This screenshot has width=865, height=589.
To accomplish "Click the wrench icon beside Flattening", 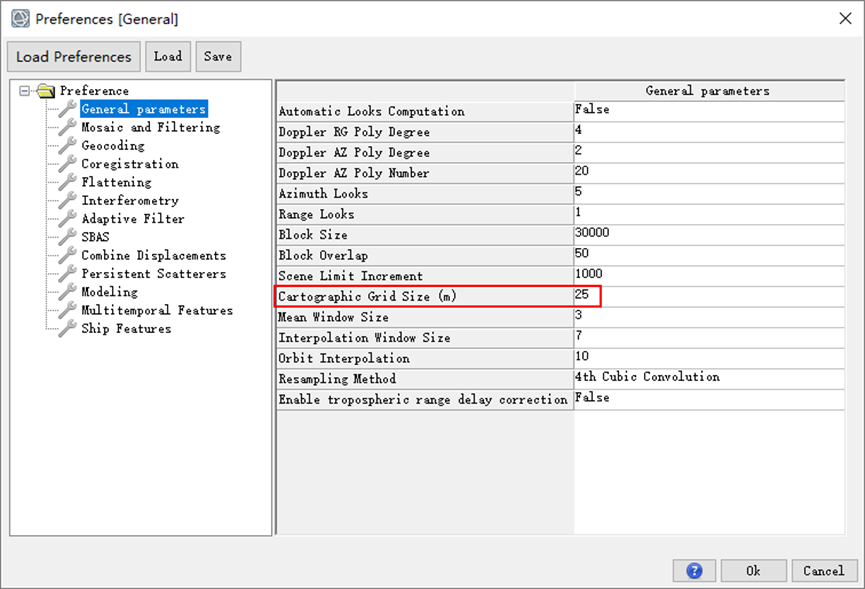I will click(x=68, y=181).
